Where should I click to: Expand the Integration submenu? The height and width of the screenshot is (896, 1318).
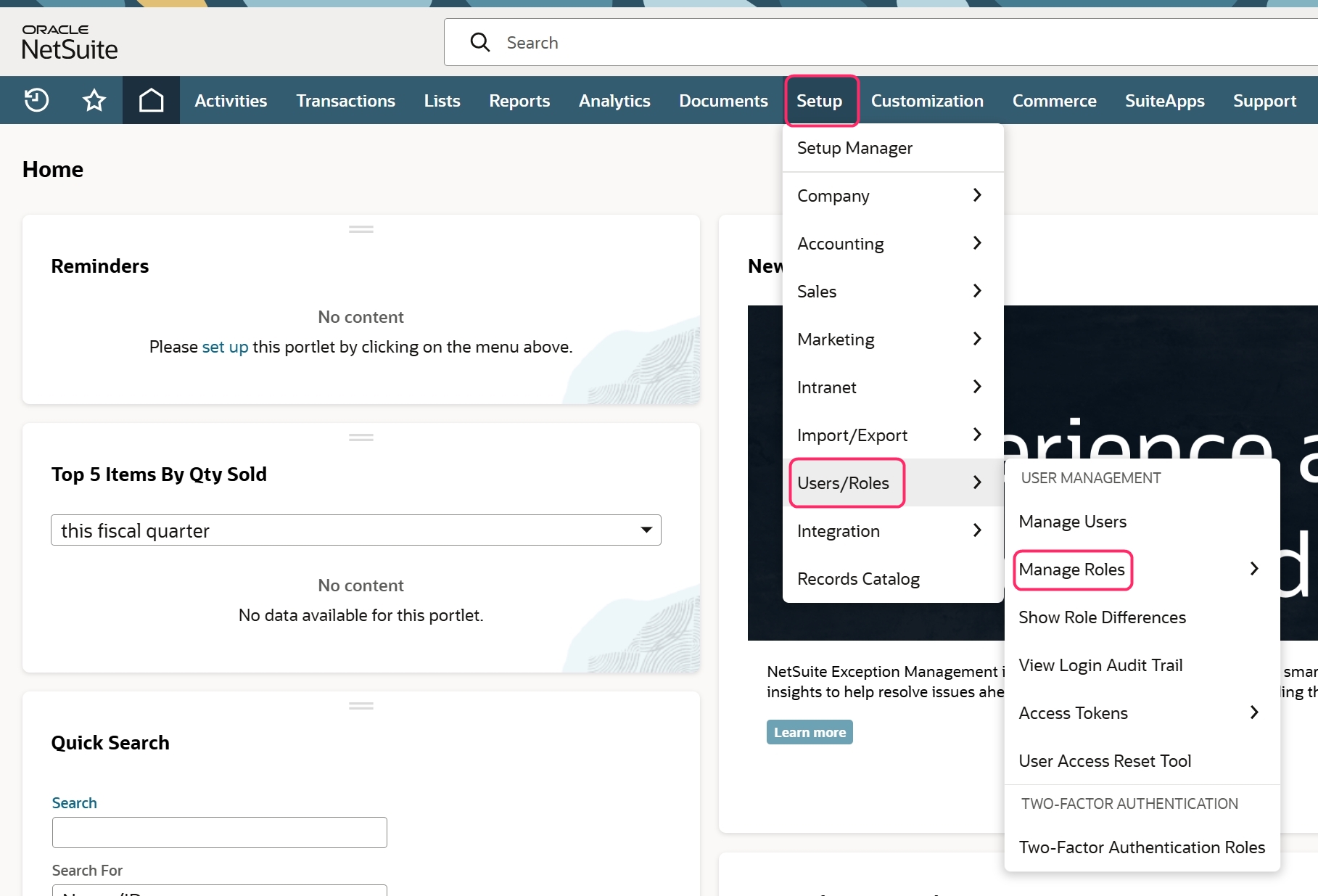tap(893, 531)
